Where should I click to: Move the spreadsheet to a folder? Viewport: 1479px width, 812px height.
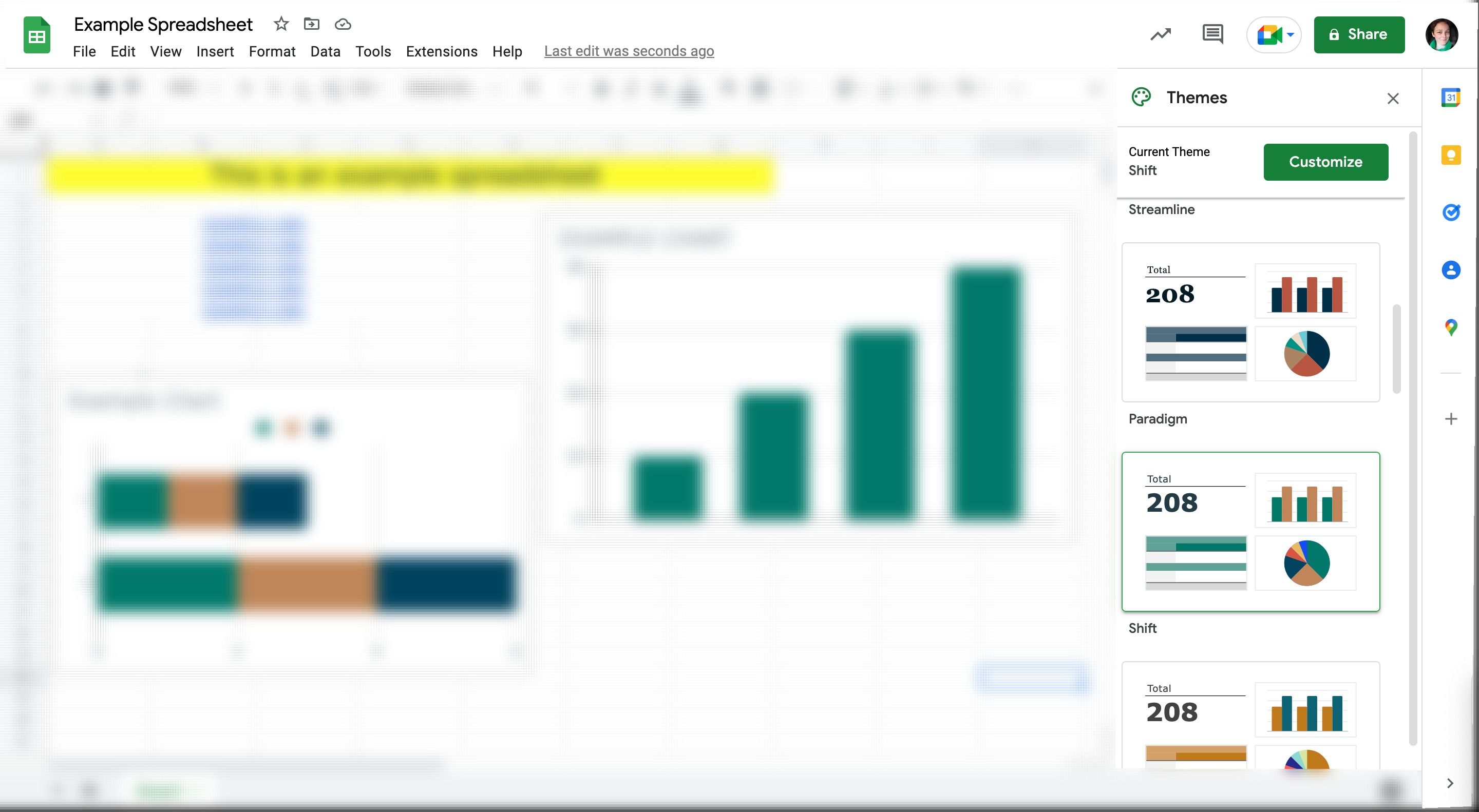(x=312, y=24)
